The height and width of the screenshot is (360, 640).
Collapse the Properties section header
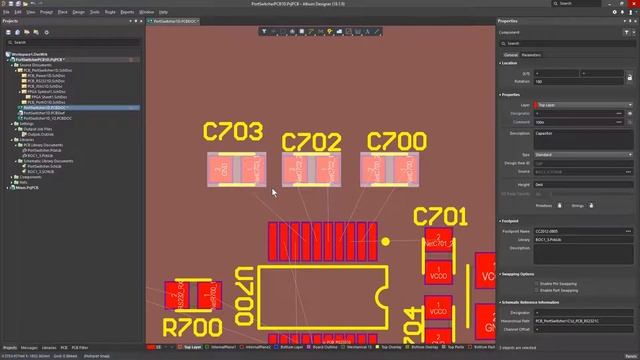point(500,95)
